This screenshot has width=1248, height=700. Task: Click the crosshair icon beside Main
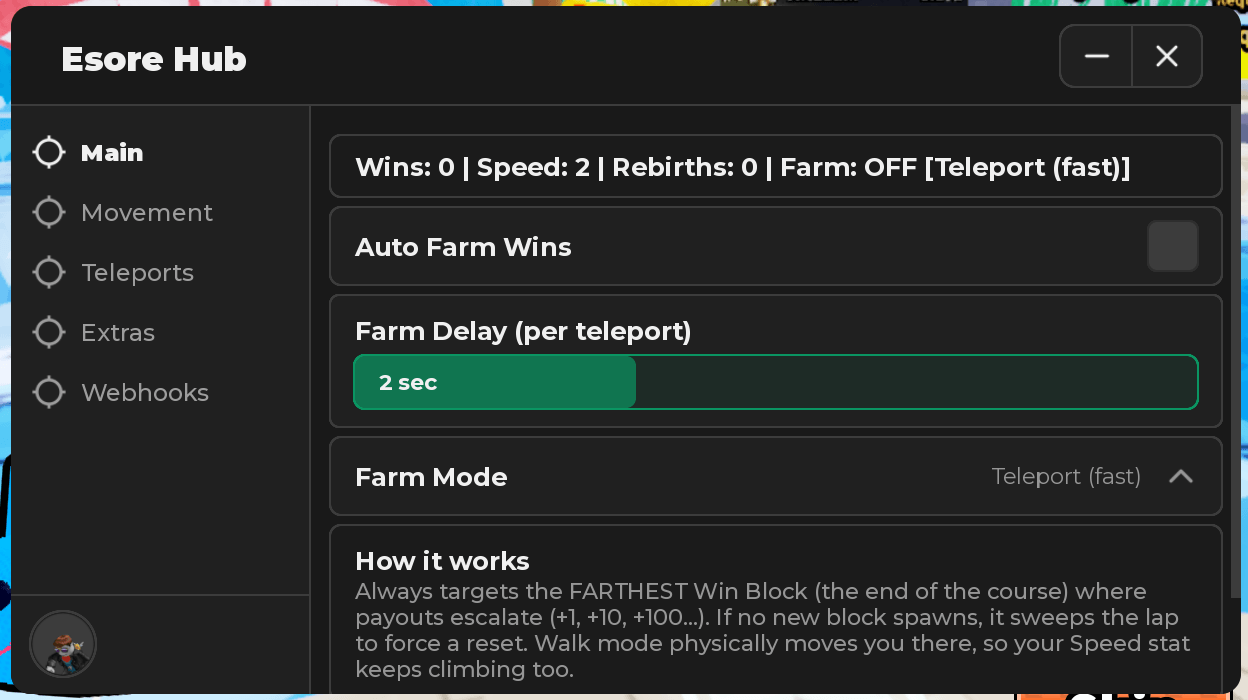49,153
